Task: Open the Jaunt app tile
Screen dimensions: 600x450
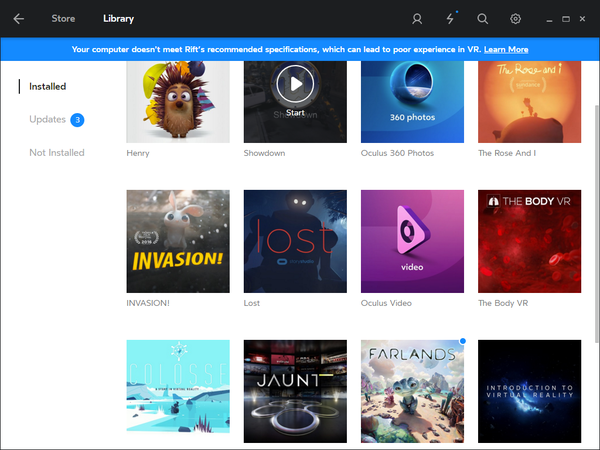Action: pyautogui.click(x=295, y=391)
